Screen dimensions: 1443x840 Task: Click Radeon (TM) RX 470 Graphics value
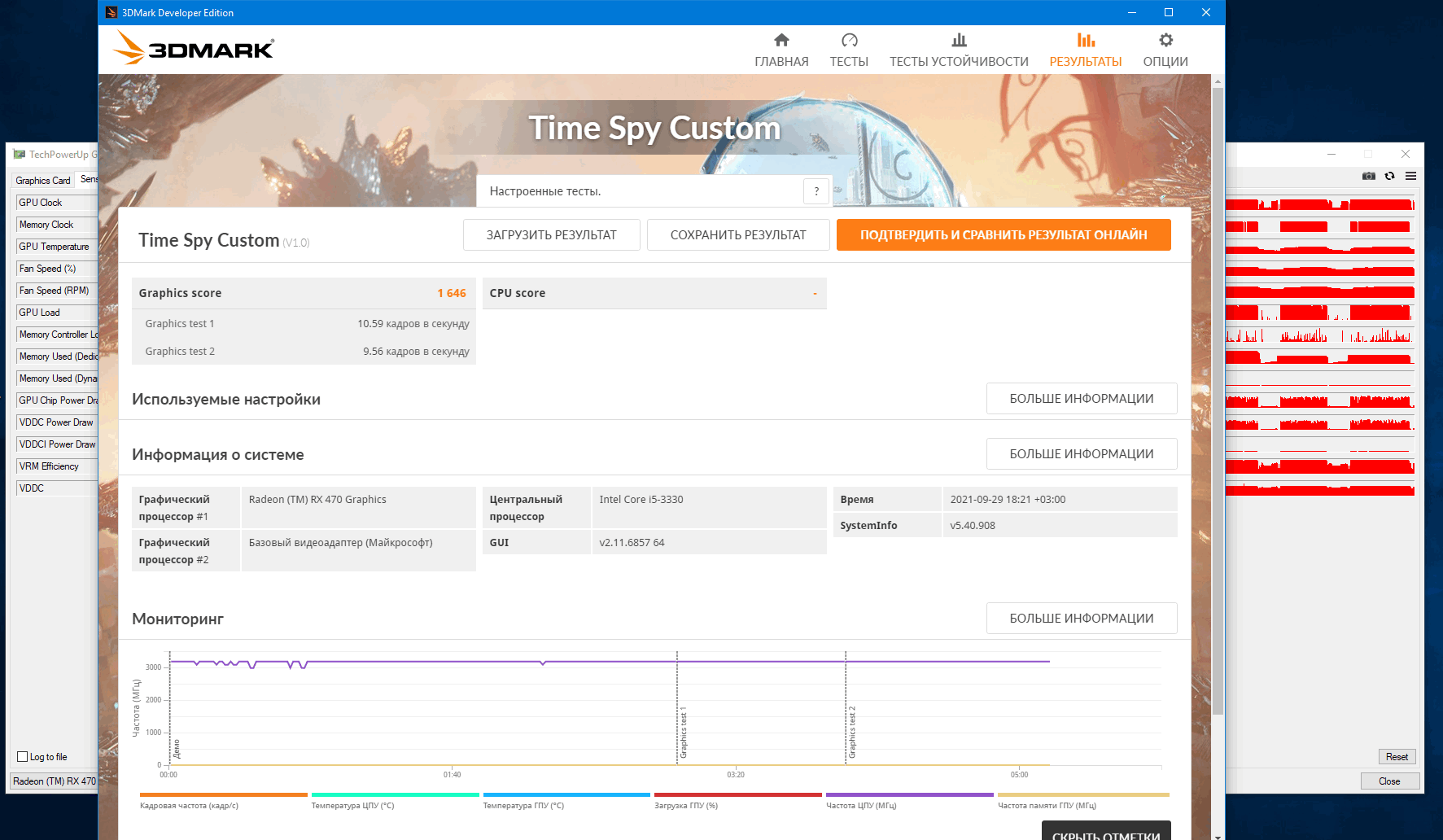tap(317, 500)
